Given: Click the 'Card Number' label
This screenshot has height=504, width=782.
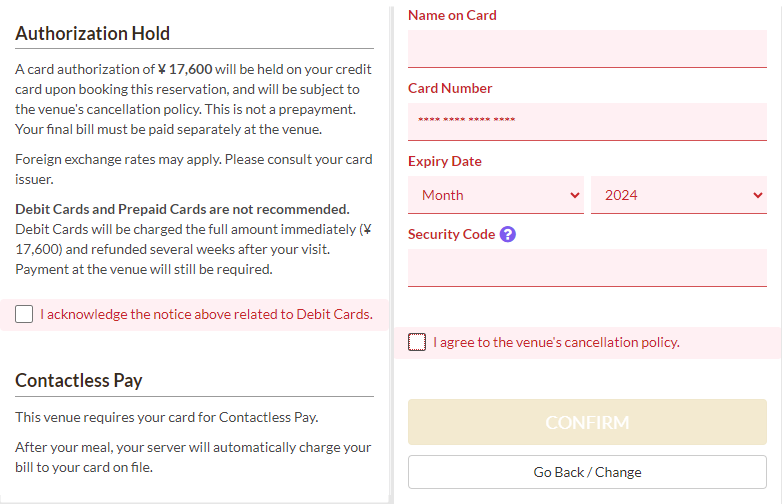Looking at the screenshot, I should [x=450, y=88].
